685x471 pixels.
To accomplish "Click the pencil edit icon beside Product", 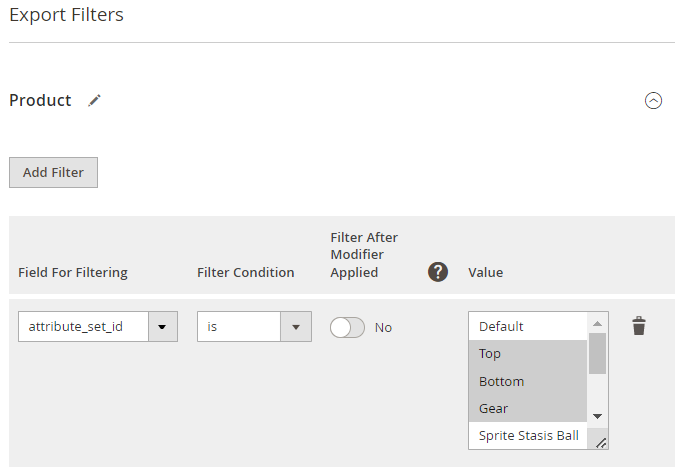I will [x=94, y=100].
